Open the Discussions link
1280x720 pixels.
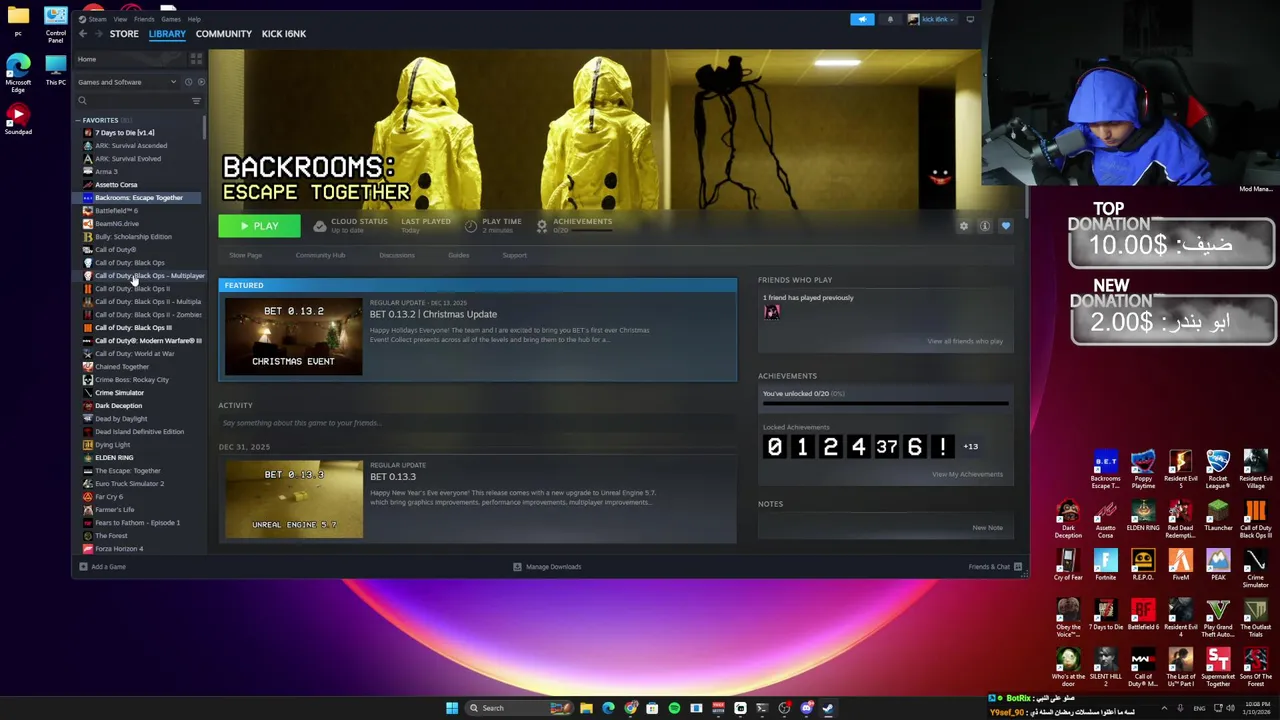click(397, 255)
